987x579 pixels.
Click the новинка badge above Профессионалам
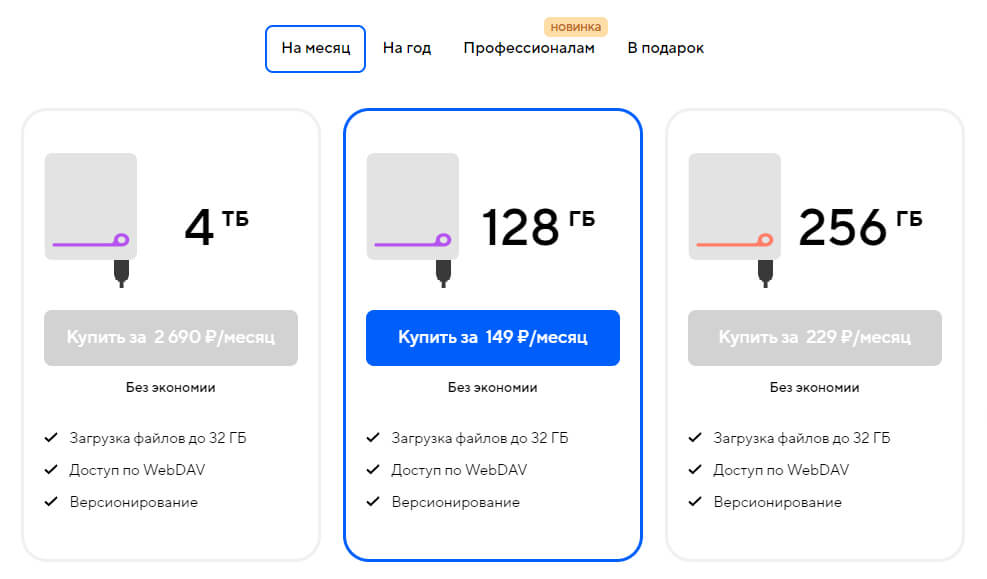click(575, 25)
